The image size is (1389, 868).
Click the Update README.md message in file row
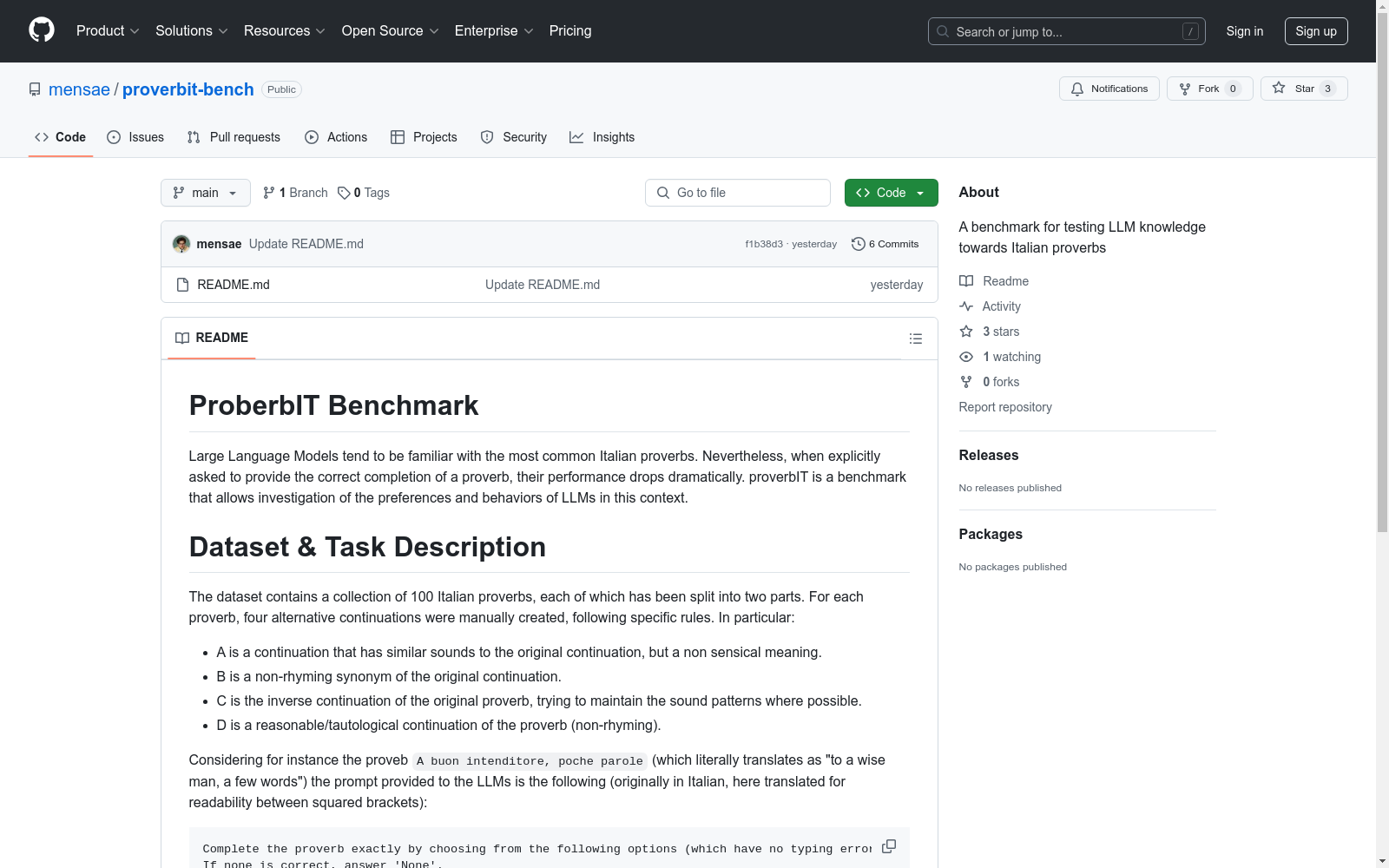[543, 285]
